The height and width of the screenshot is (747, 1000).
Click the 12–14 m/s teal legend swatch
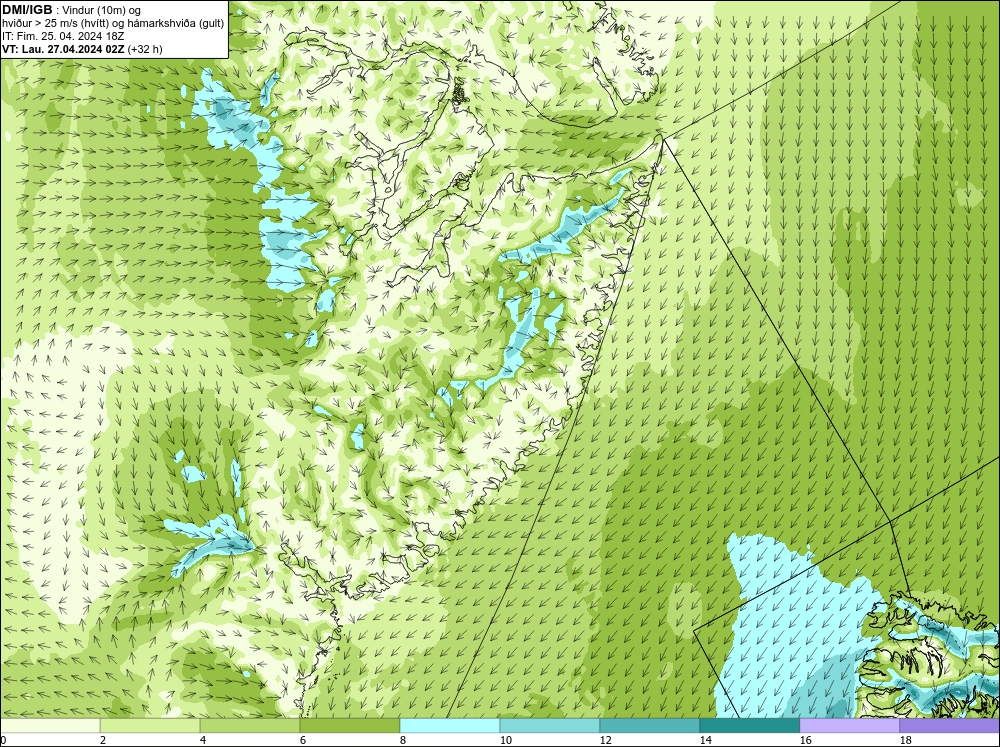(x=649, y=726)
